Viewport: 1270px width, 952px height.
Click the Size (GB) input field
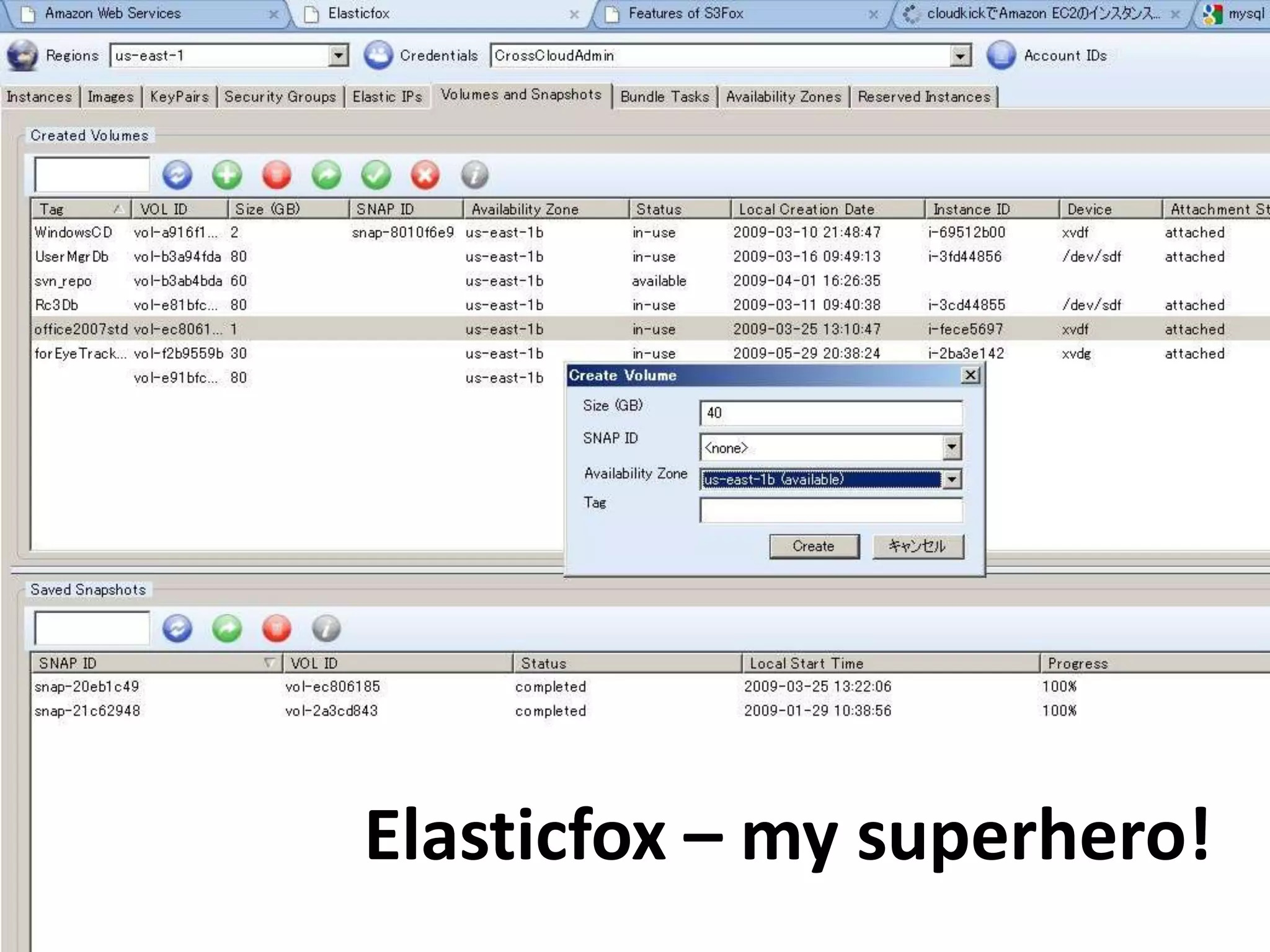(x=831, y=413)
